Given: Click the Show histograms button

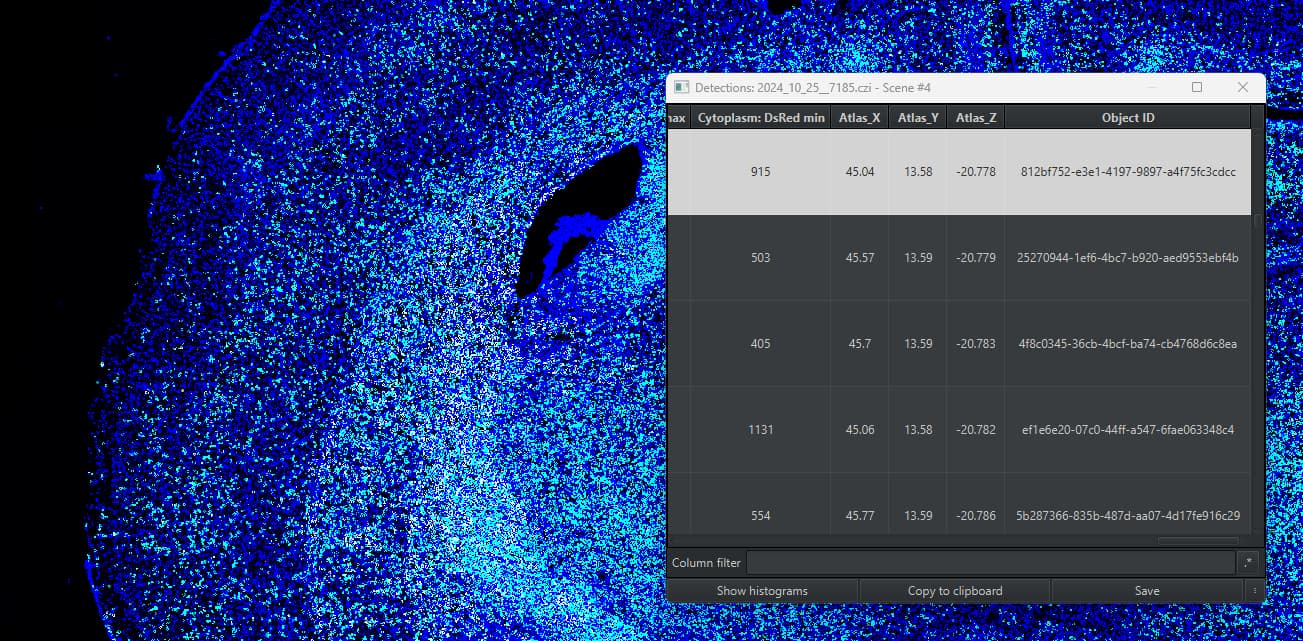Looking at the screenshot, I should (762, 590).
